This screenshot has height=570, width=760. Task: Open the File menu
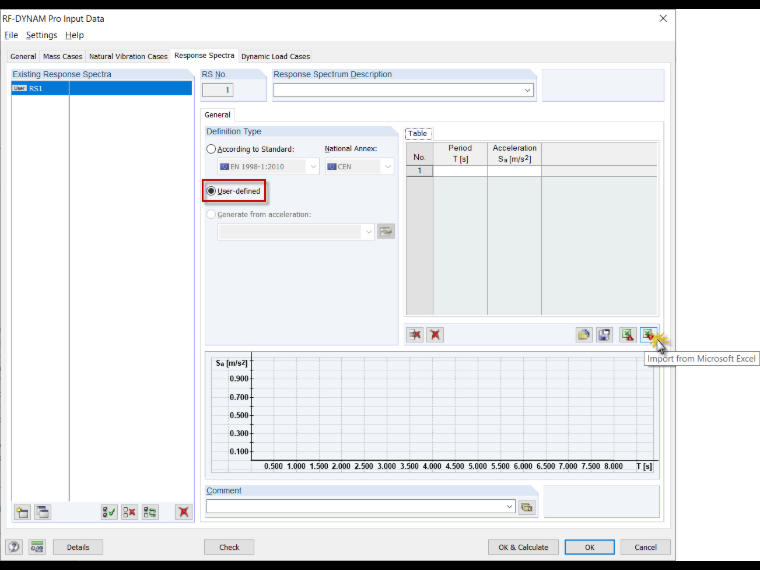[x=11, y=35]
